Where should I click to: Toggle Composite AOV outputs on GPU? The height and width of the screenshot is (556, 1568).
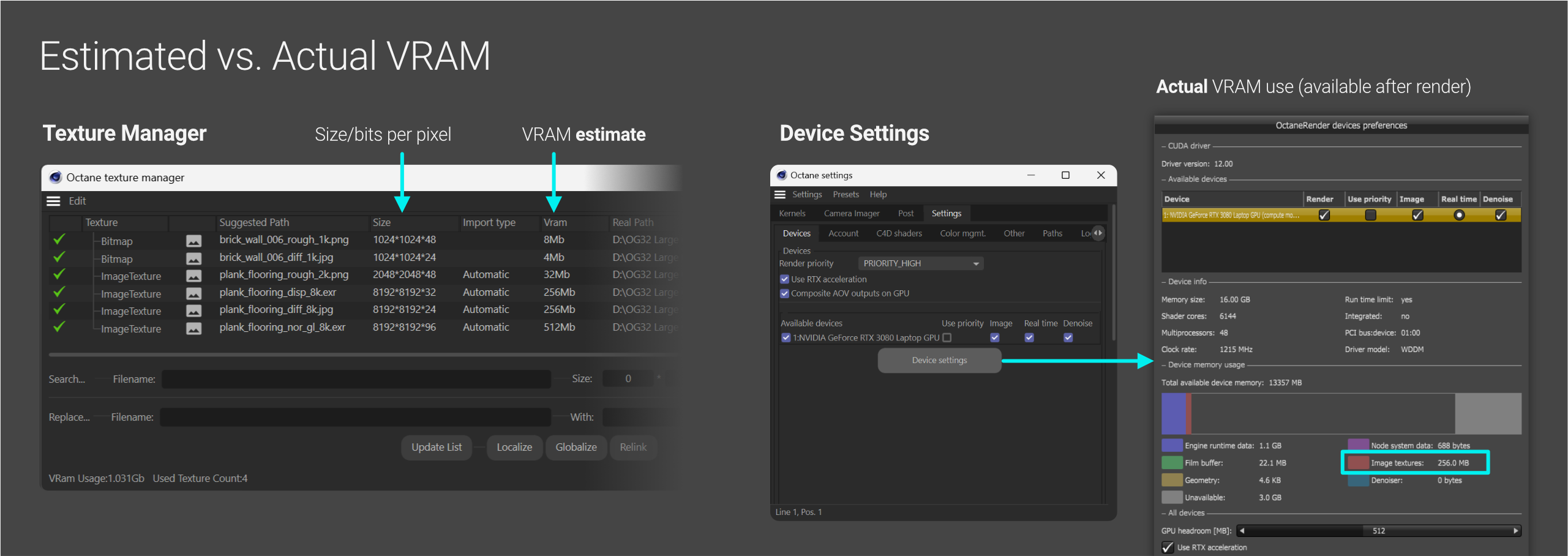pyautogui.click(x=784, y=293)
